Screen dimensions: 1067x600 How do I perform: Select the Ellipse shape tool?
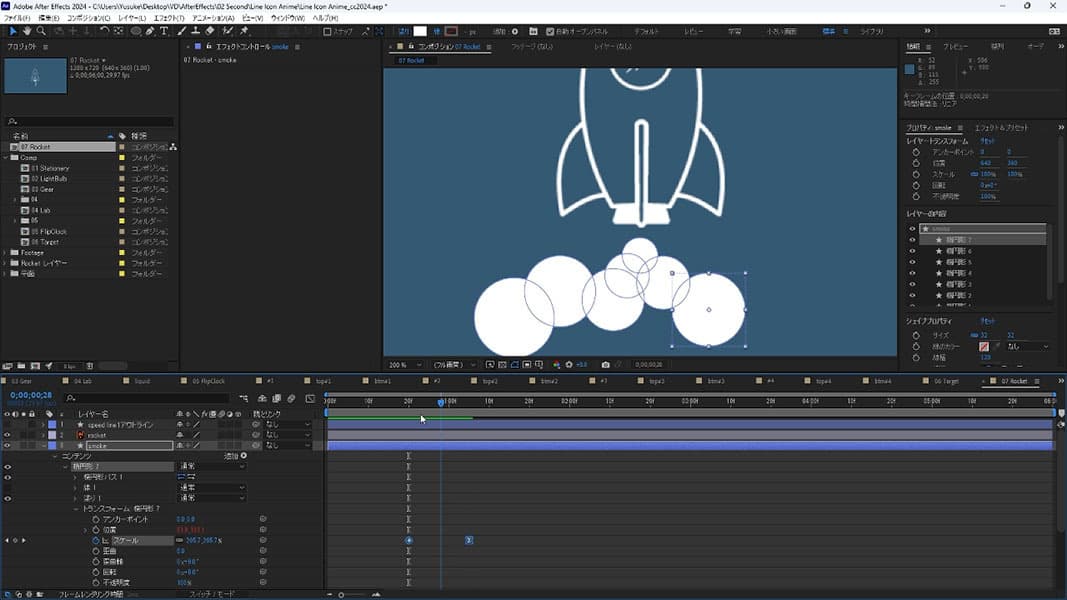(135, 31)
